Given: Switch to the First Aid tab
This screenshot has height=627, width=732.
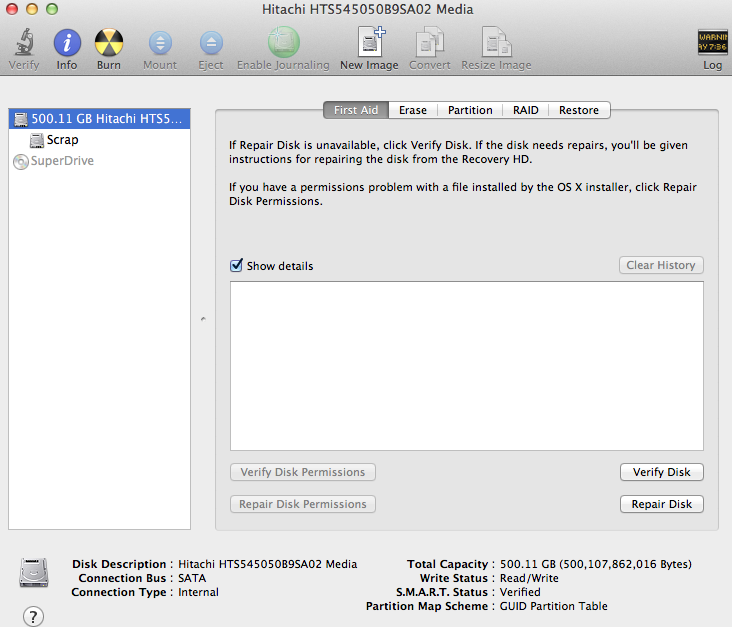Looking at the screenshot, I should 356,110.
